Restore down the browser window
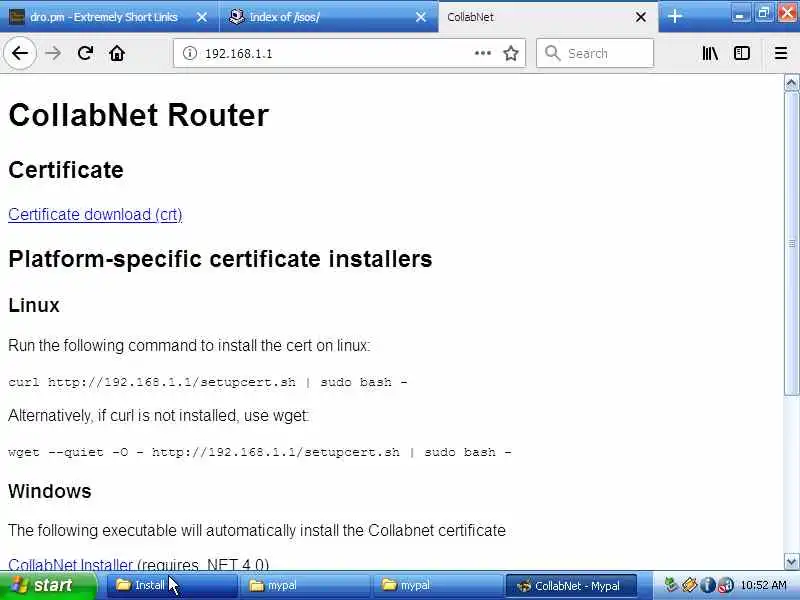The height and width of the screenshot is (600, 800). 763,13
